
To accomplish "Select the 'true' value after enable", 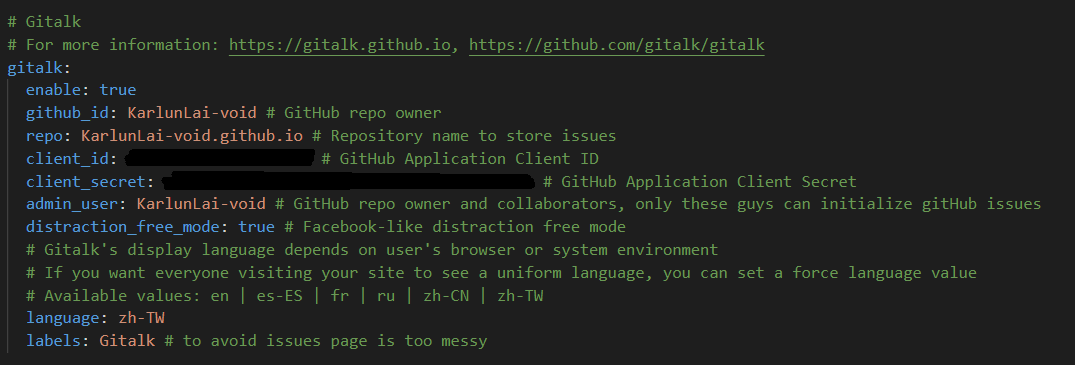I will tap(118, 90).
